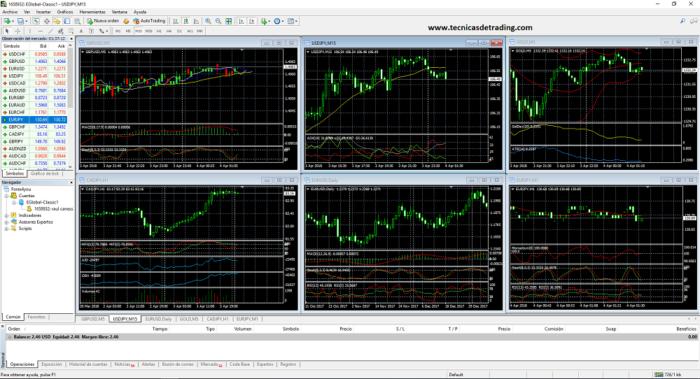Select the Text tool (A icon)
This screenshot has height=379, width=700.
[81, 31]
